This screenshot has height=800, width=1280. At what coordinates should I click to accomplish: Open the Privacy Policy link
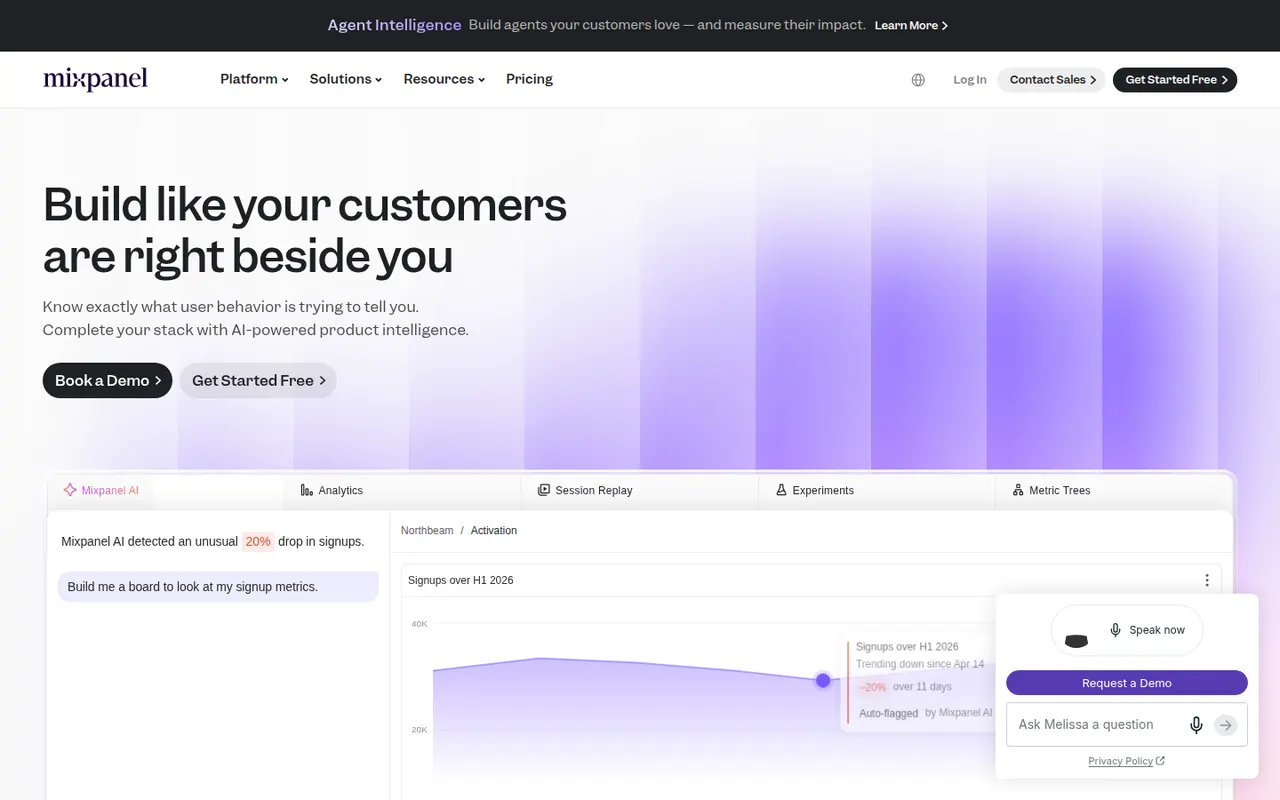pyautogui.click(x=1127, y=761)
